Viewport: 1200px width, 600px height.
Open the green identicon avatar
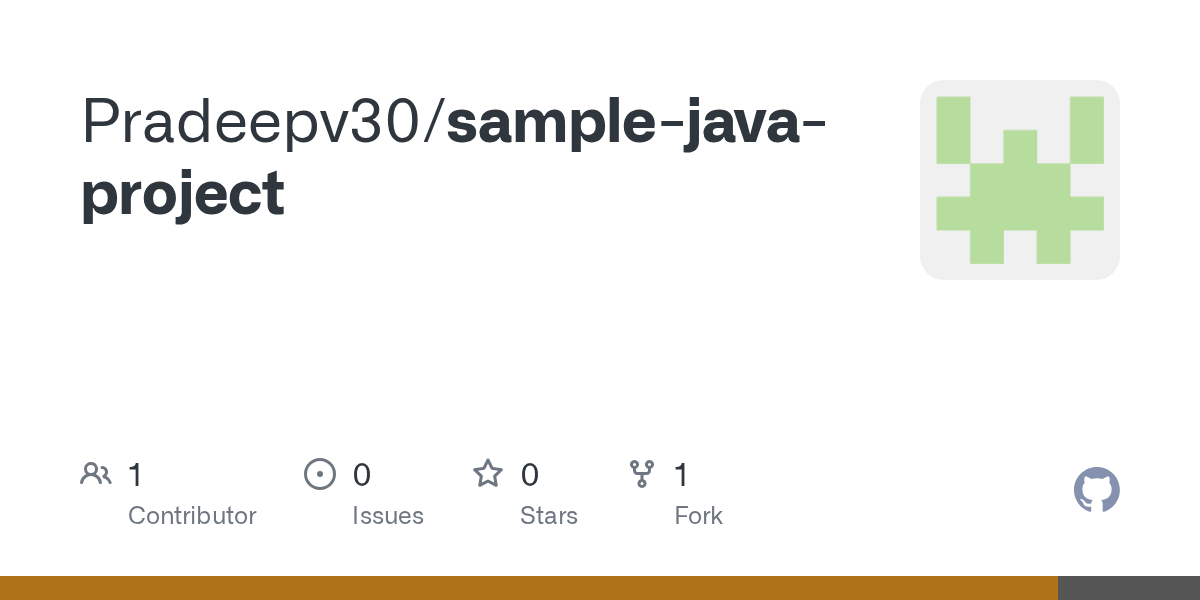pyautogui.click(x=1020, y=180)
